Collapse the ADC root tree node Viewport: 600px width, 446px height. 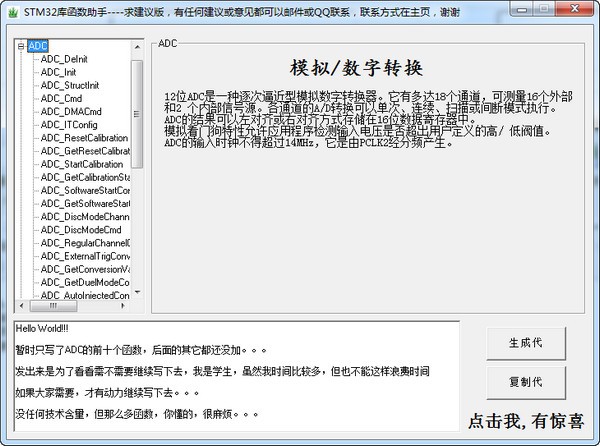click(22, 46)
